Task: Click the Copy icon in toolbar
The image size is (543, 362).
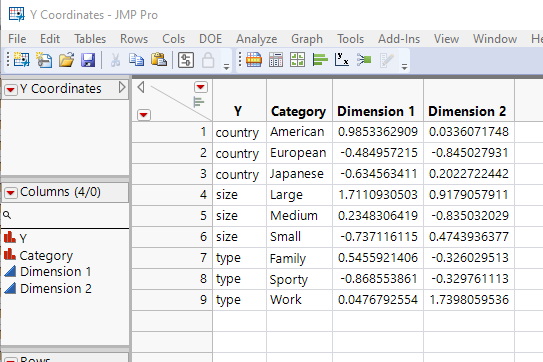Action: pos(136,60)
